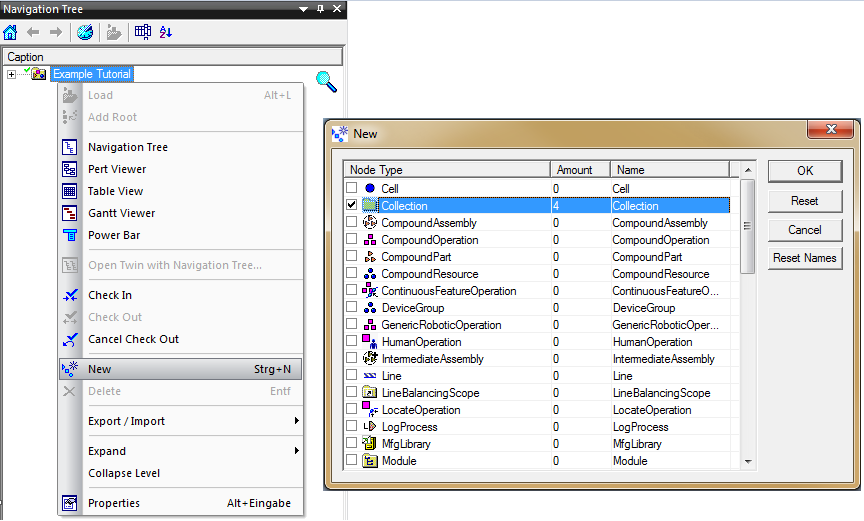The height and width of the screenshot is (521, 864).
Task: Choose Check In from context menu
Action: pyautogui.click(x=181, y=296)
